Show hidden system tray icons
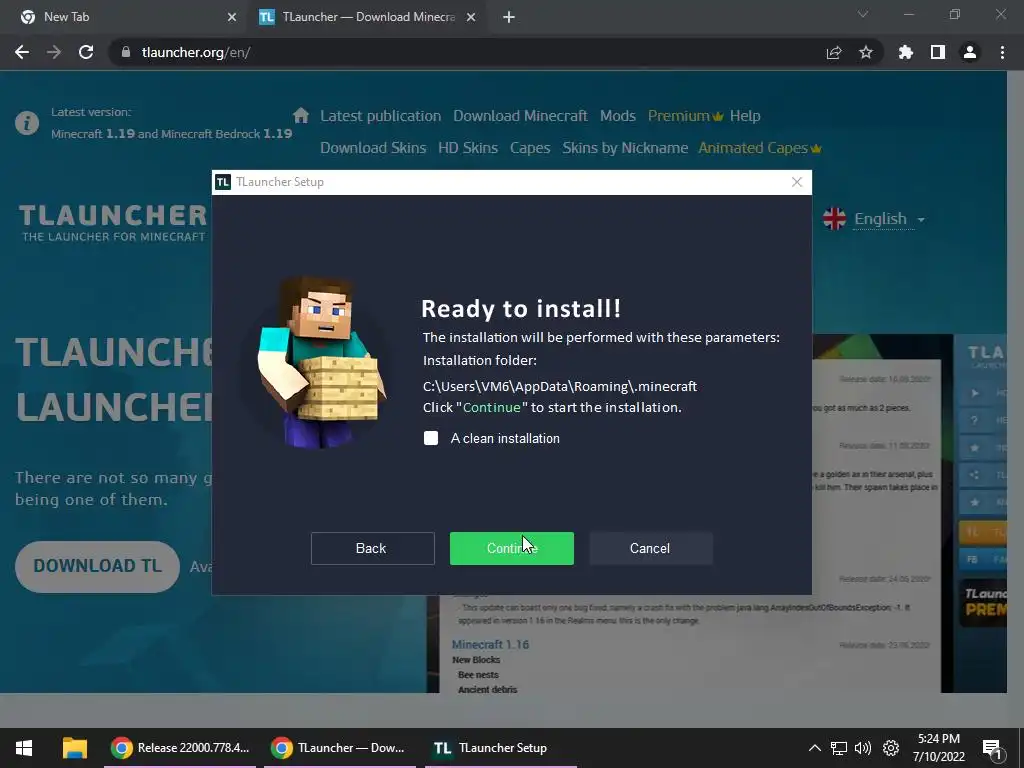The image size is (1024, 768). point(814,748)
